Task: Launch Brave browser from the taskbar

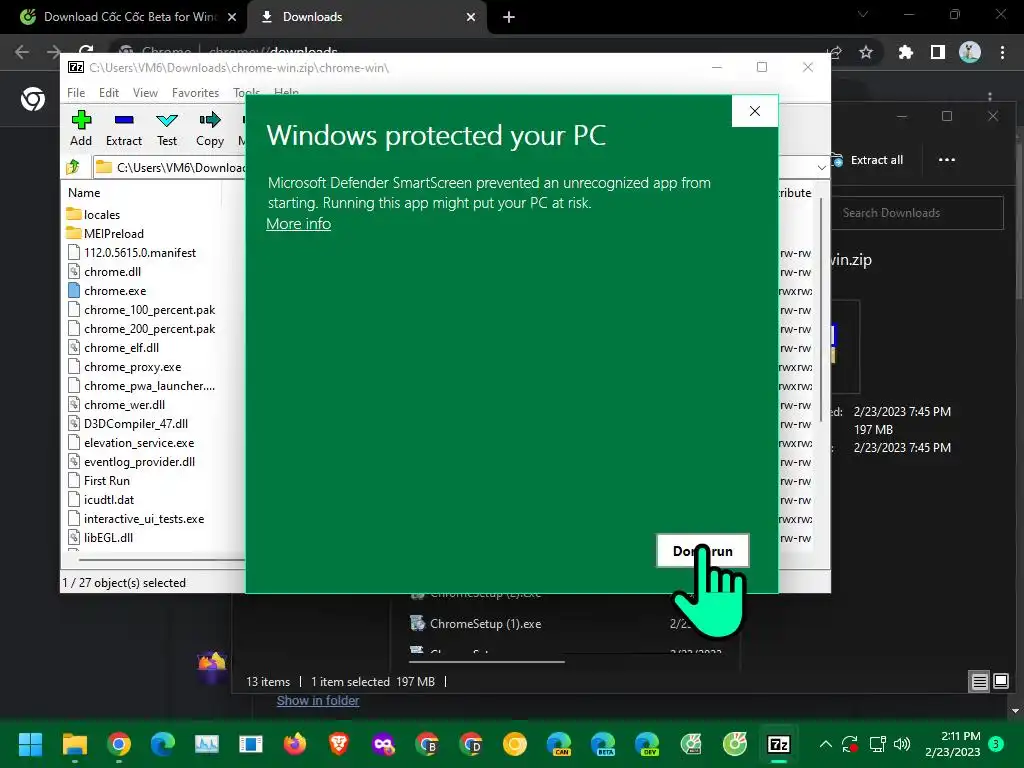Action: tap(338, 744)
